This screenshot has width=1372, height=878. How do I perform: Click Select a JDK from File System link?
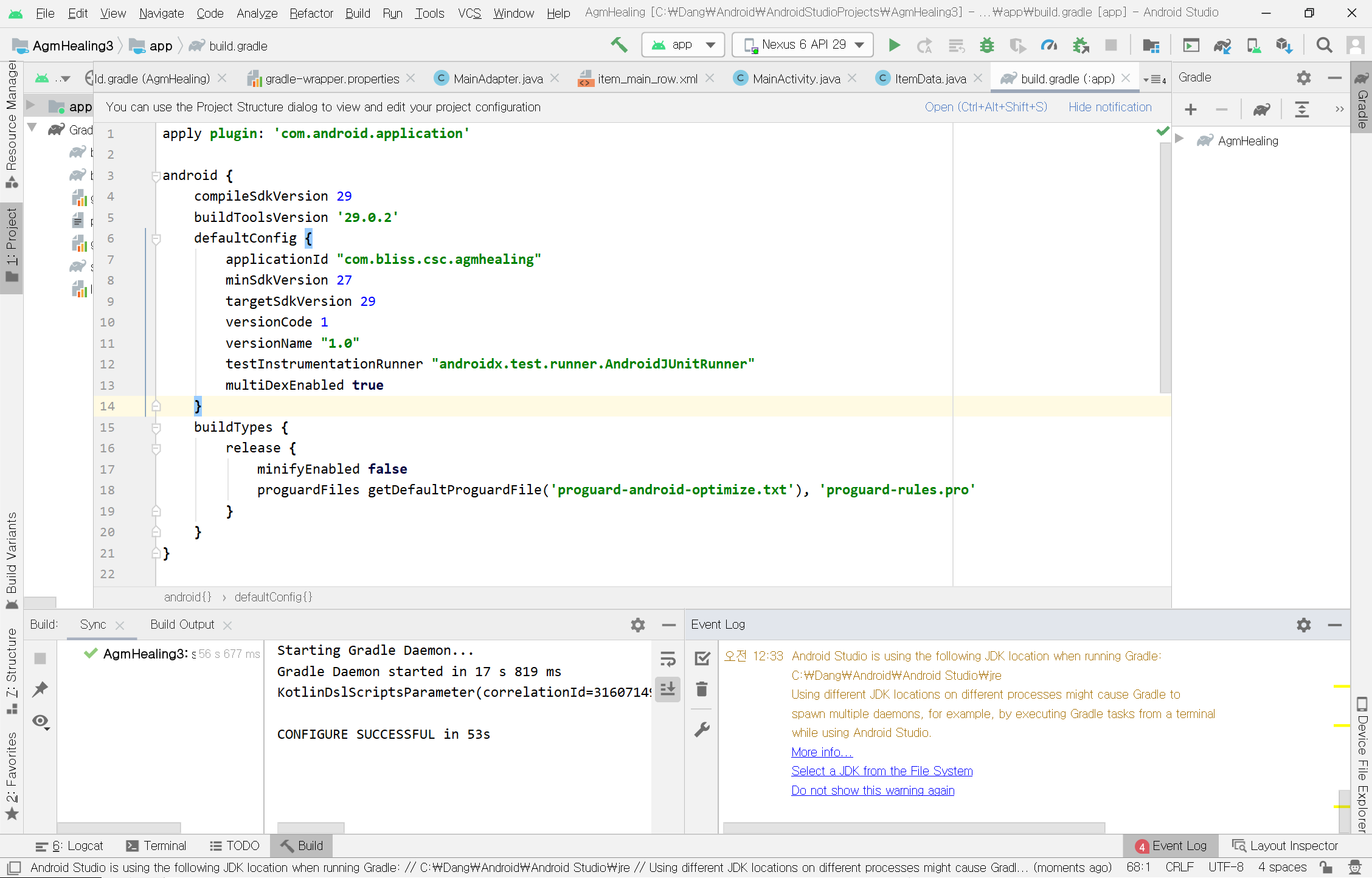882,771
